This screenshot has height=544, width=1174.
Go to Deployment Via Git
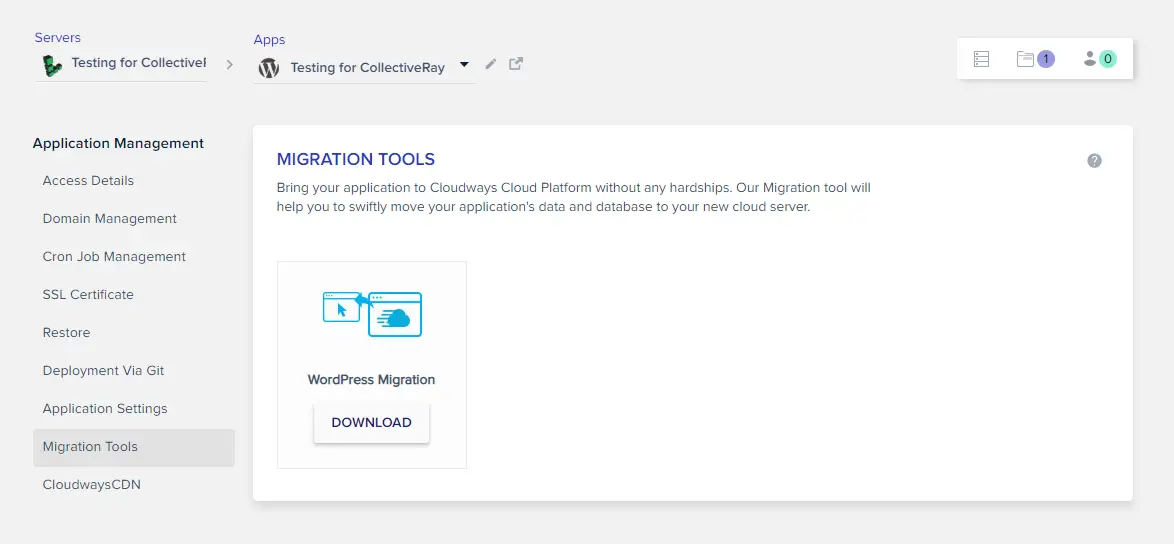103,370
